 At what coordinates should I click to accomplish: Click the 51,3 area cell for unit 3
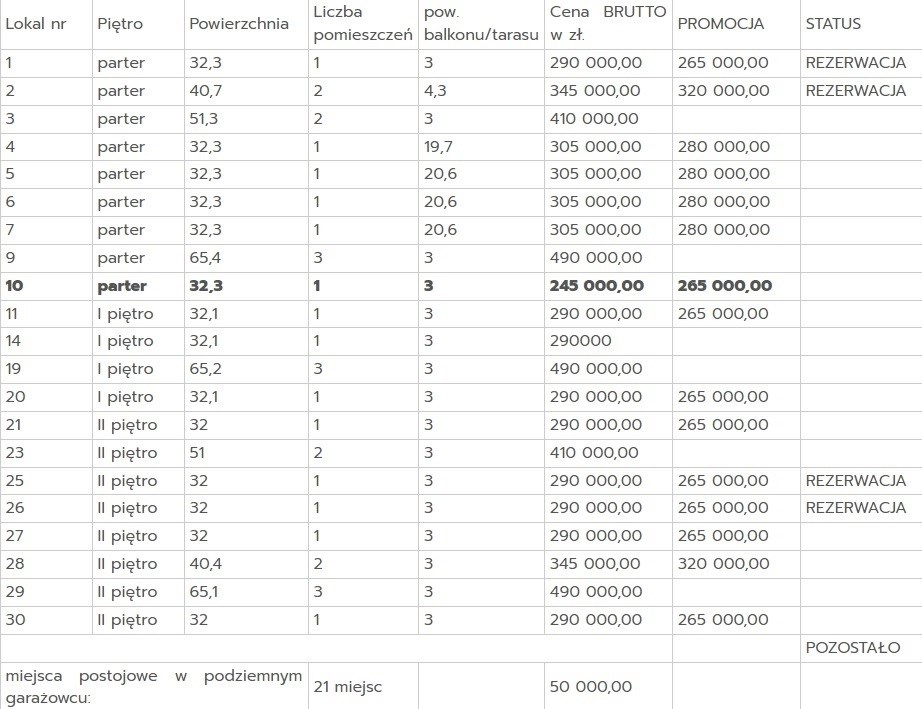tap(204, 119)
